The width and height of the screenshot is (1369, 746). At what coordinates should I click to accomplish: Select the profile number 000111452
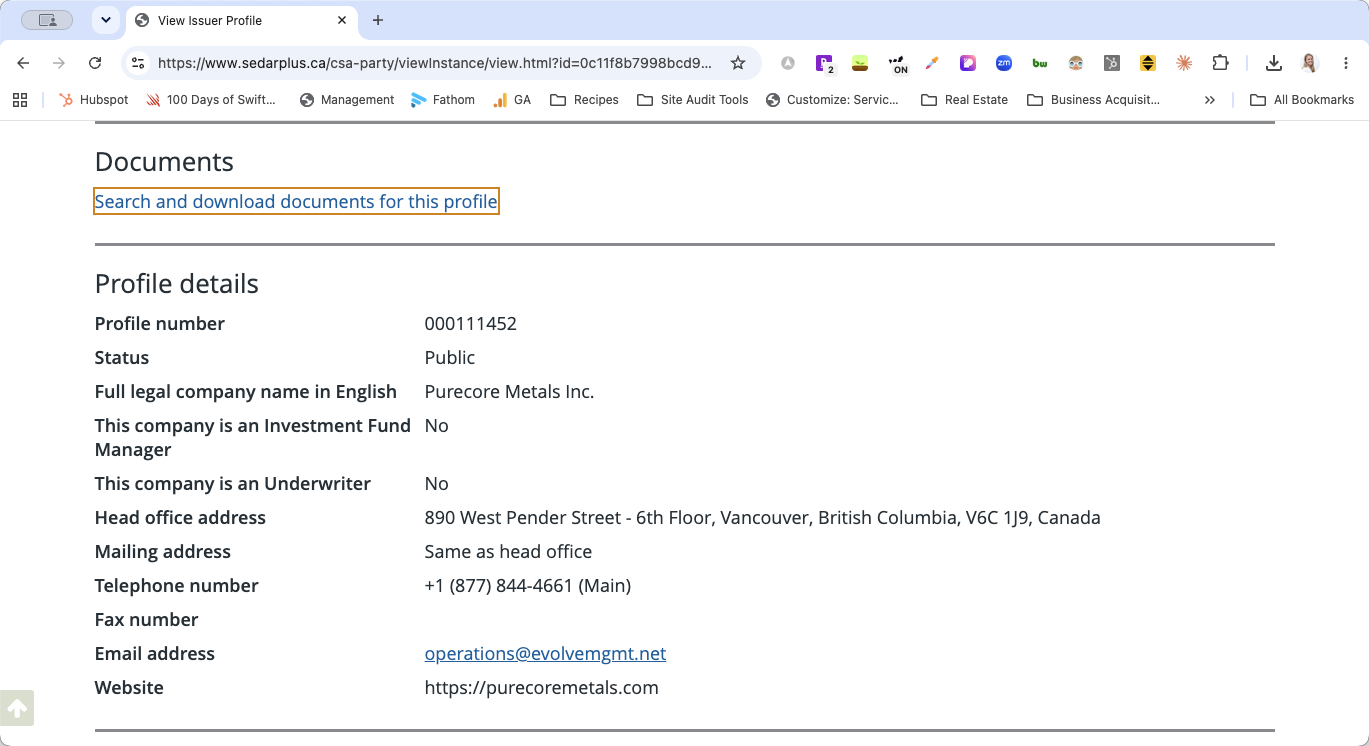click(x=471, y=324)
